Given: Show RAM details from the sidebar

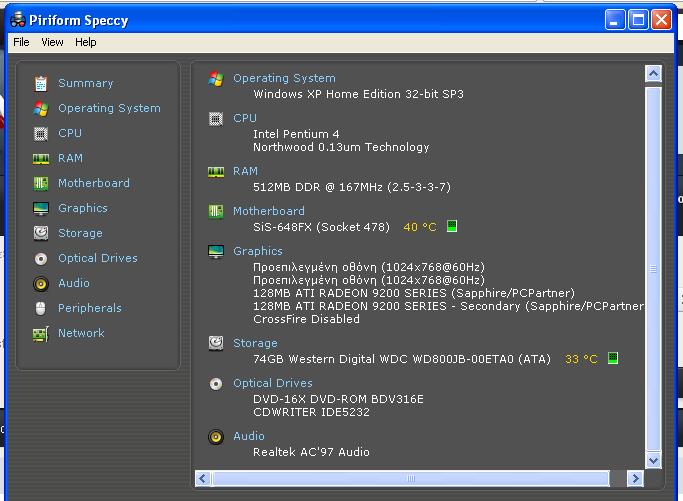Looking at the screenshot, I should (x=71, y=158).
